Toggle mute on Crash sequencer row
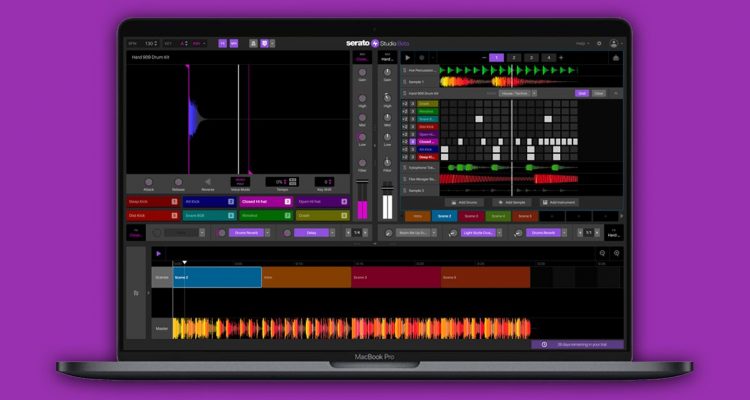Viewport: 750px width, 400px height. tap(405, 103)
